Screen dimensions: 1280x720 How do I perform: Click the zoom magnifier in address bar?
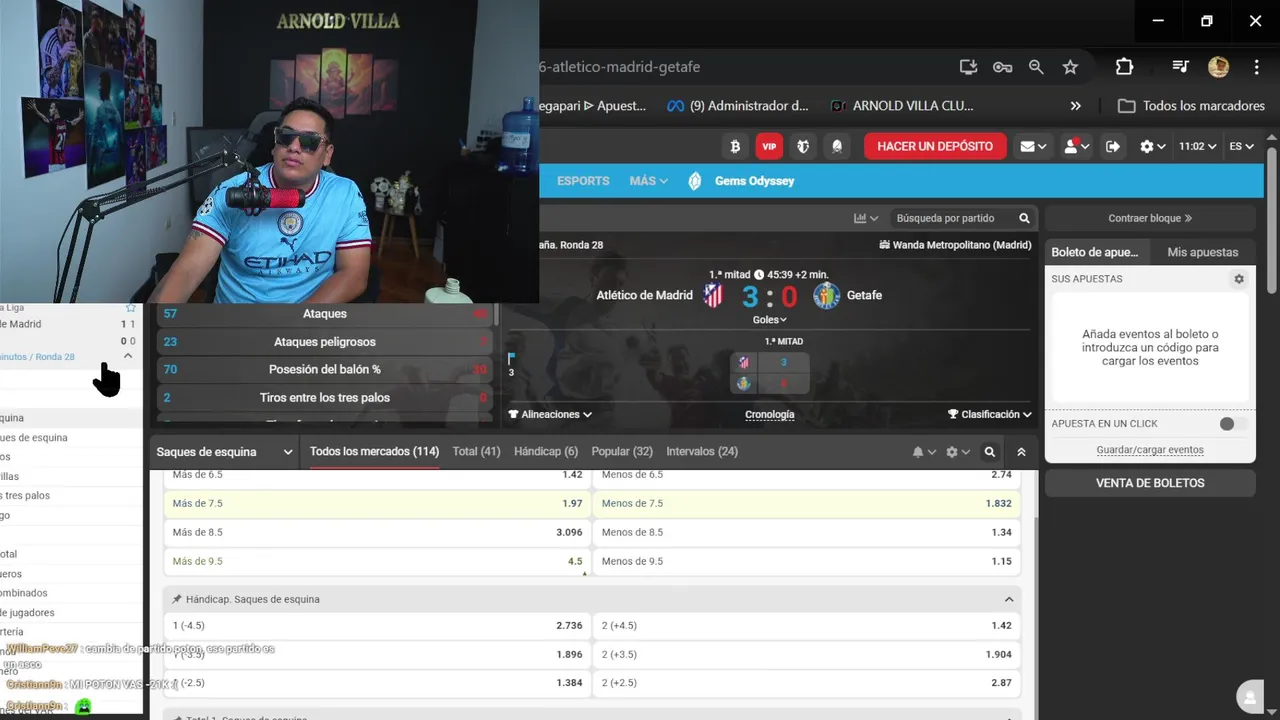tap(1036, 67)
